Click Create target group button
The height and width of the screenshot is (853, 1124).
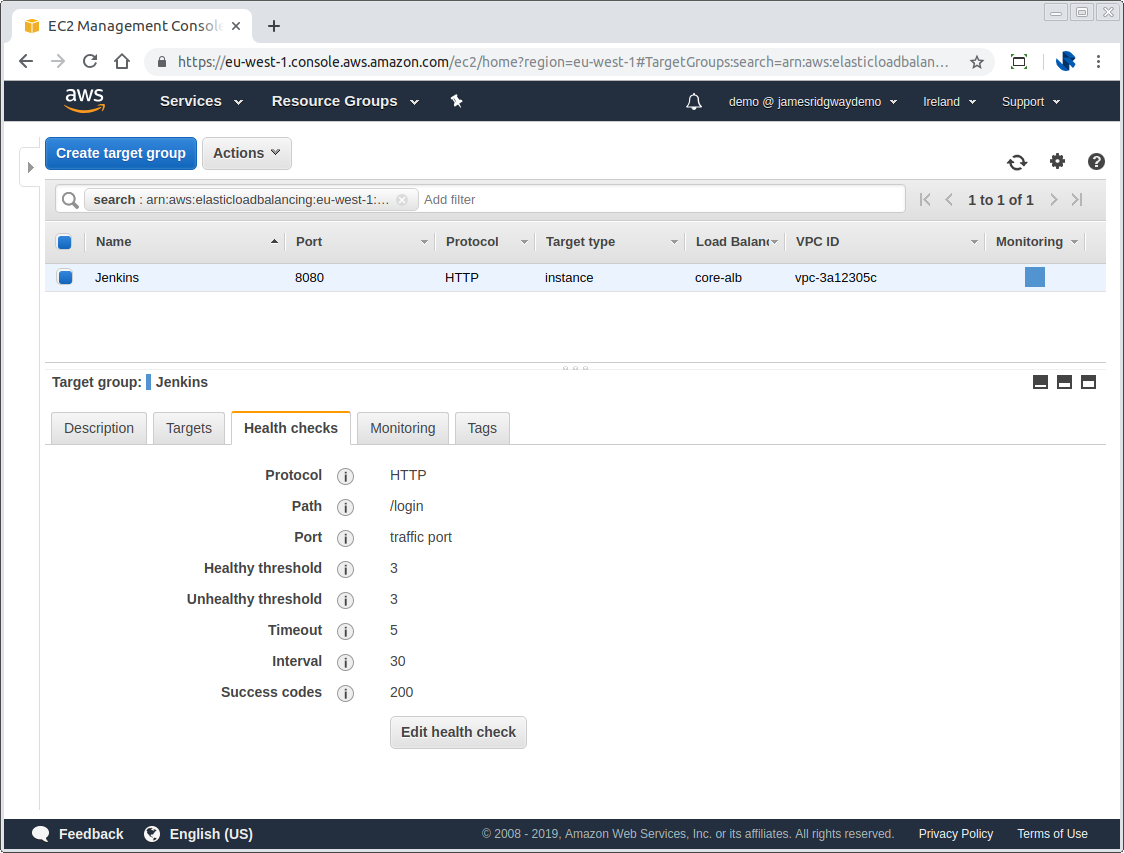[x=121, y=153]
